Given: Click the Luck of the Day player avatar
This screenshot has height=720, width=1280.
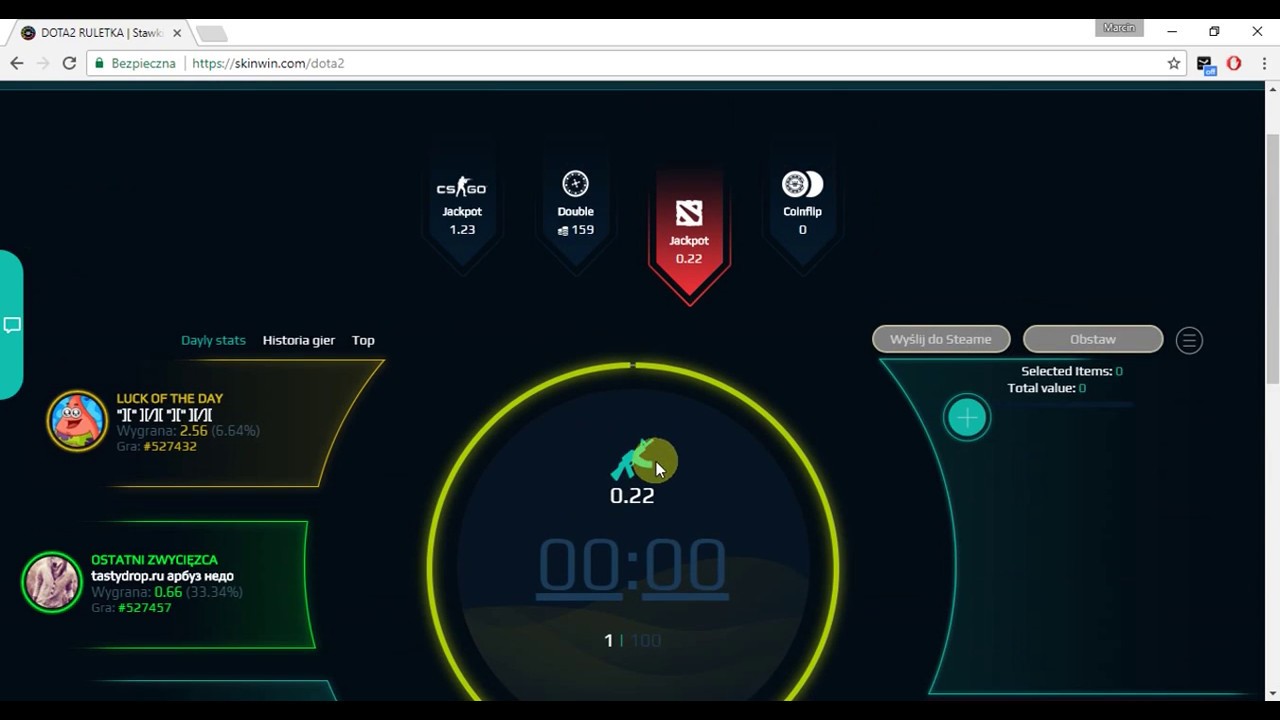Looking at the screenshot, I should tap(77, 421).
